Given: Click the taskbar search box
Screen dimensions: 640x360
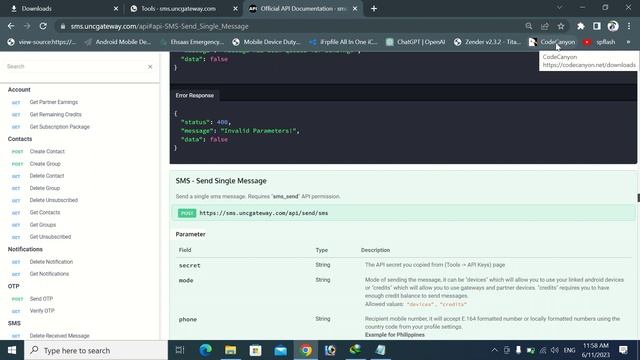Looking at the screenshot, I should point(96,350).
